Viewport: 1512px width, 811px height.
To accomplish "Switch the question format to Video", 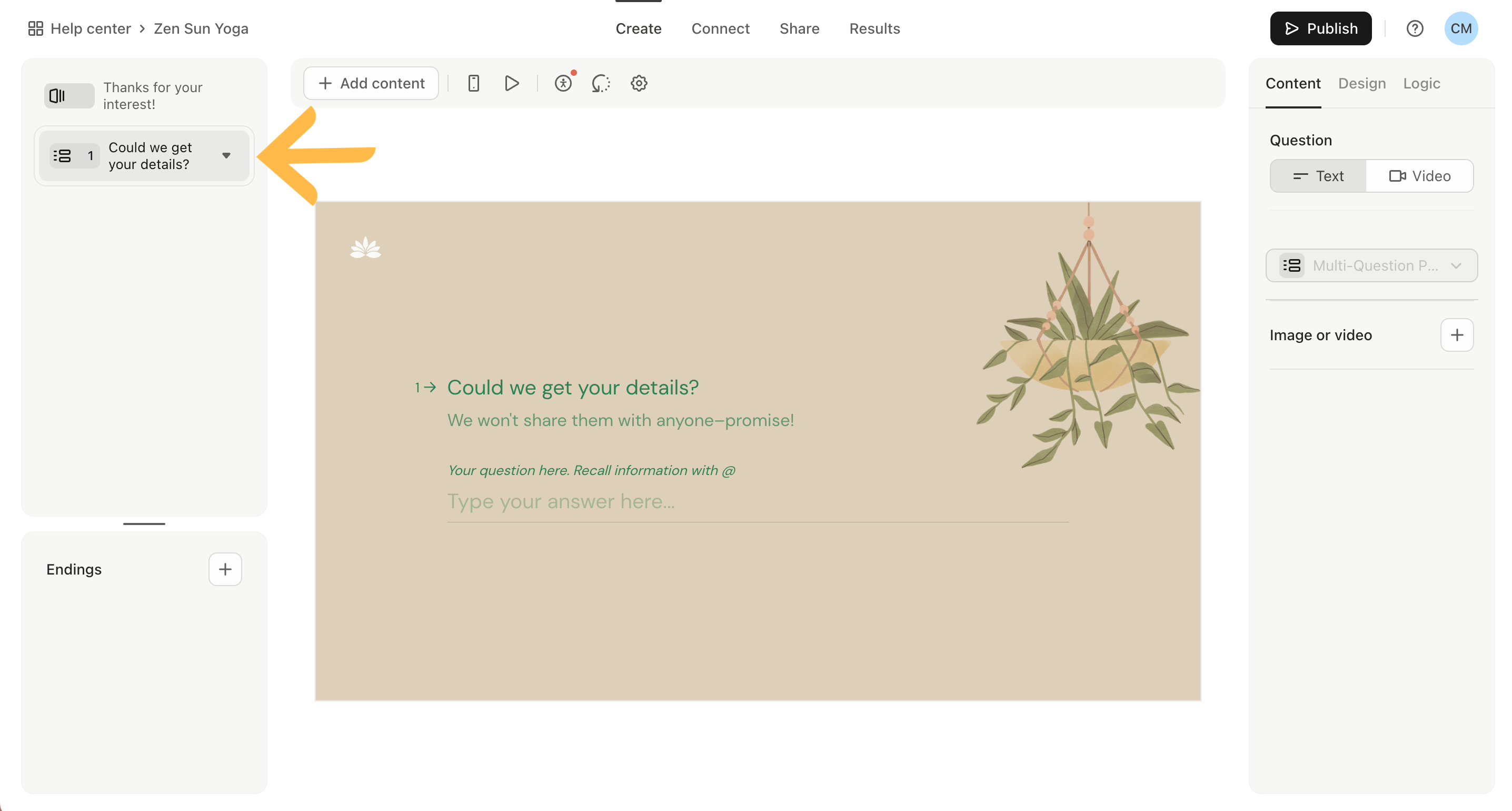I will coord(1420,175).
